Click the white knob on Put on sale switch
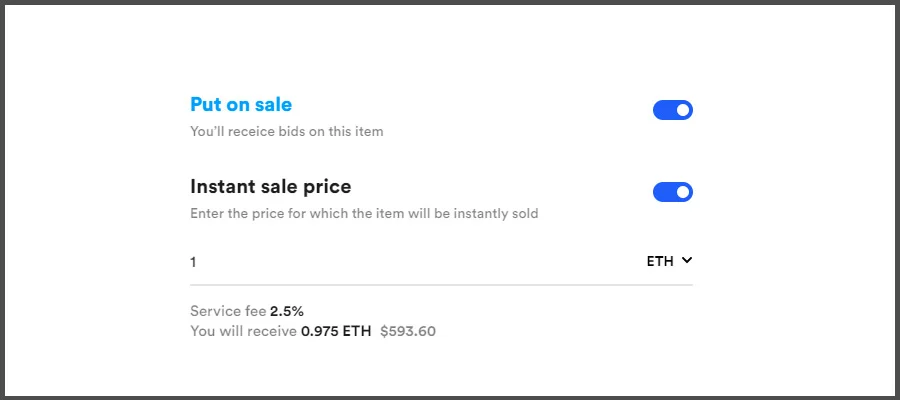Image resolution: width=900 pixels, height=400 pixels. 683,110
